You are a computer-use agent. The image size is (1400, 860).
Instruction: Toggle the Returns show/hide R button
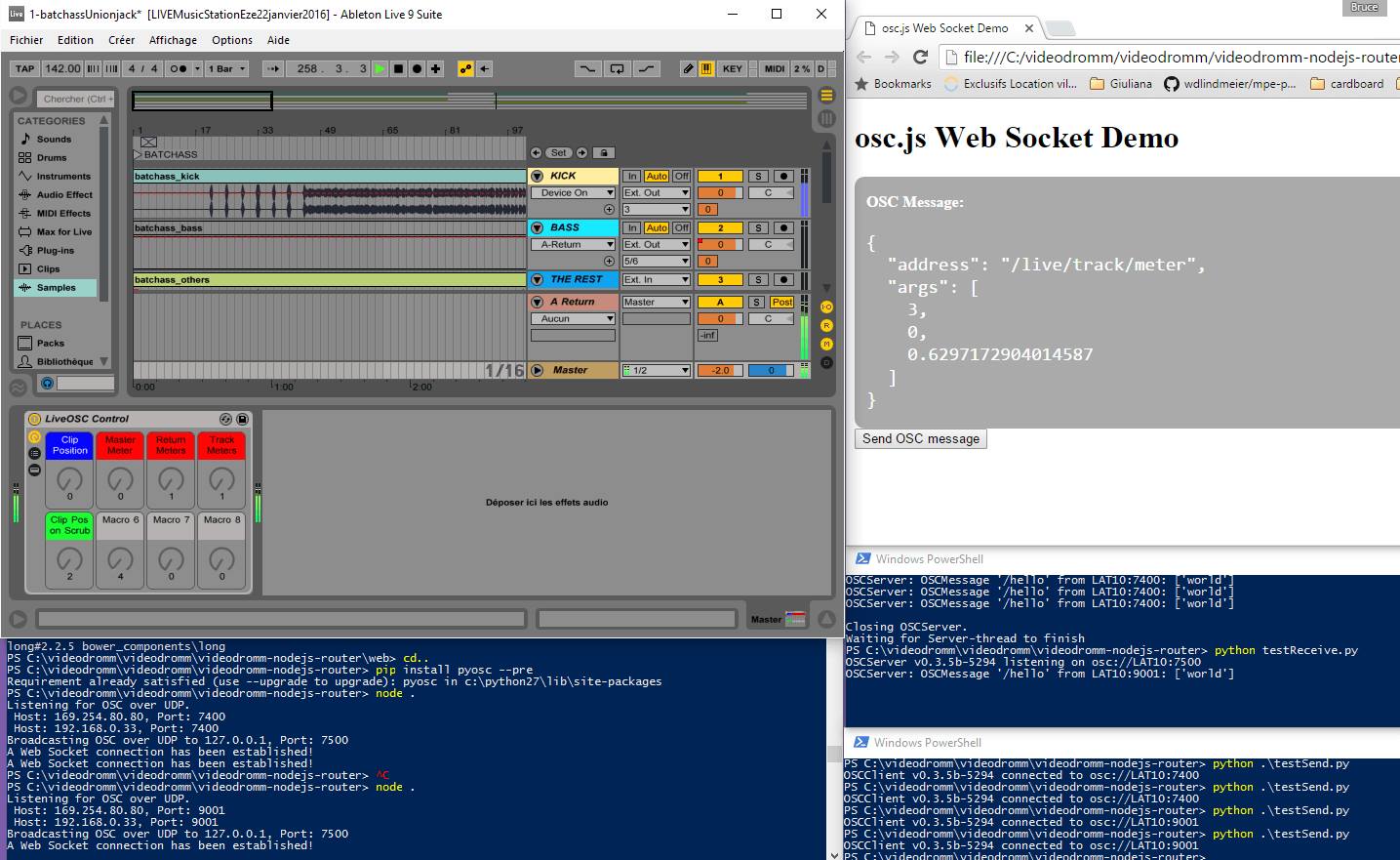click(x=826, y=325)
